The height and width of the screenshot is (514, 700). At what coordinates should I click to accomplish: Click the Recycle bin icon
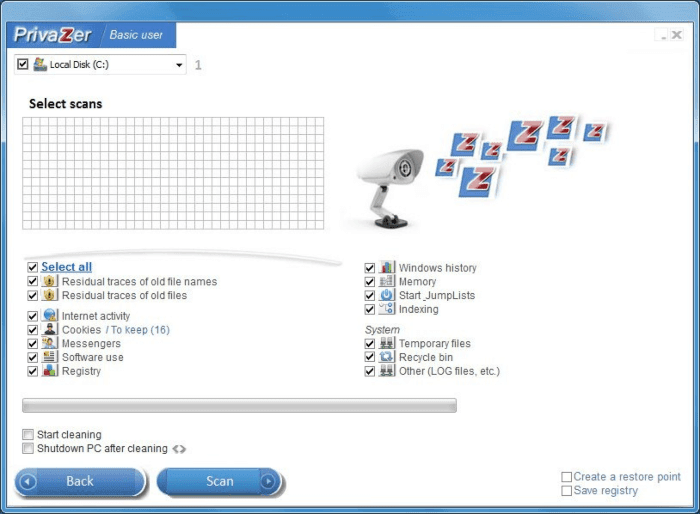point(387,357)
